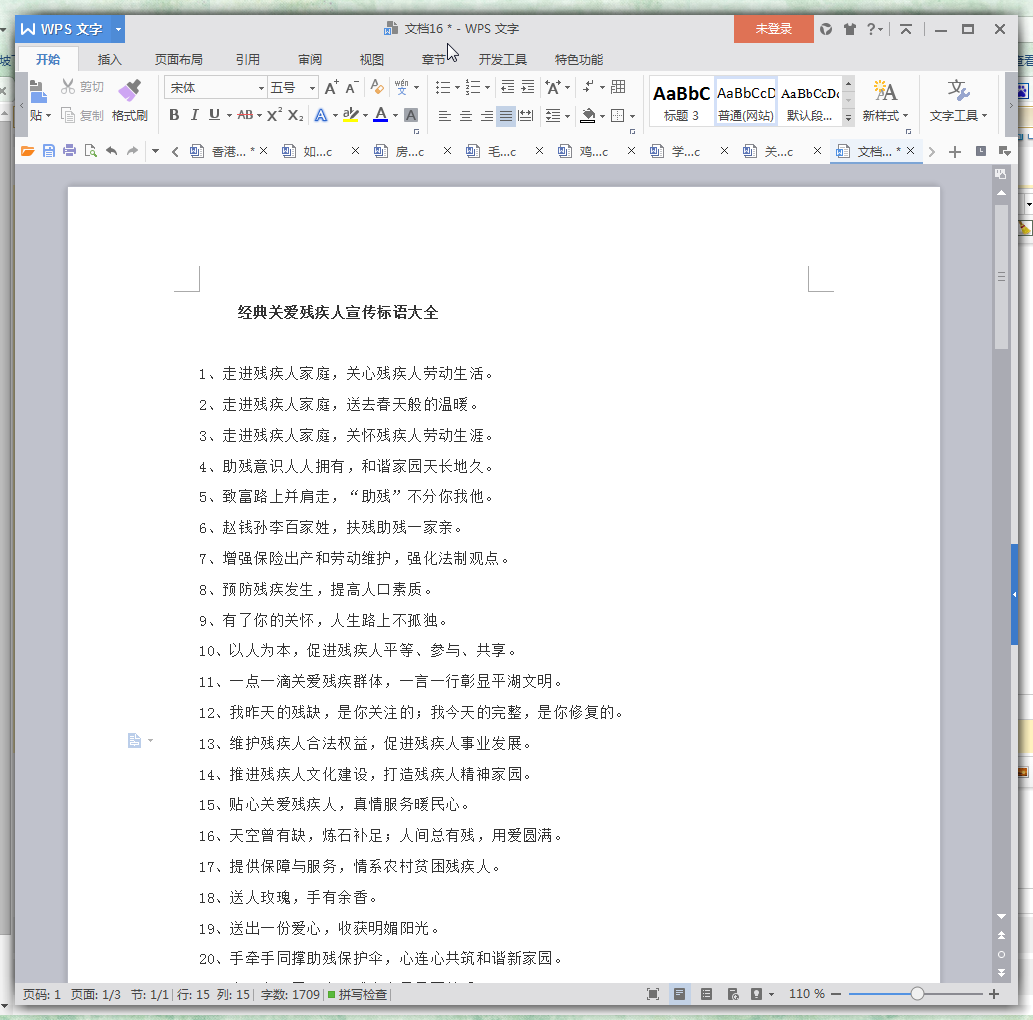Apply blue font color A
This screenshot has width=1033, height=1020.
pos(380,115)
